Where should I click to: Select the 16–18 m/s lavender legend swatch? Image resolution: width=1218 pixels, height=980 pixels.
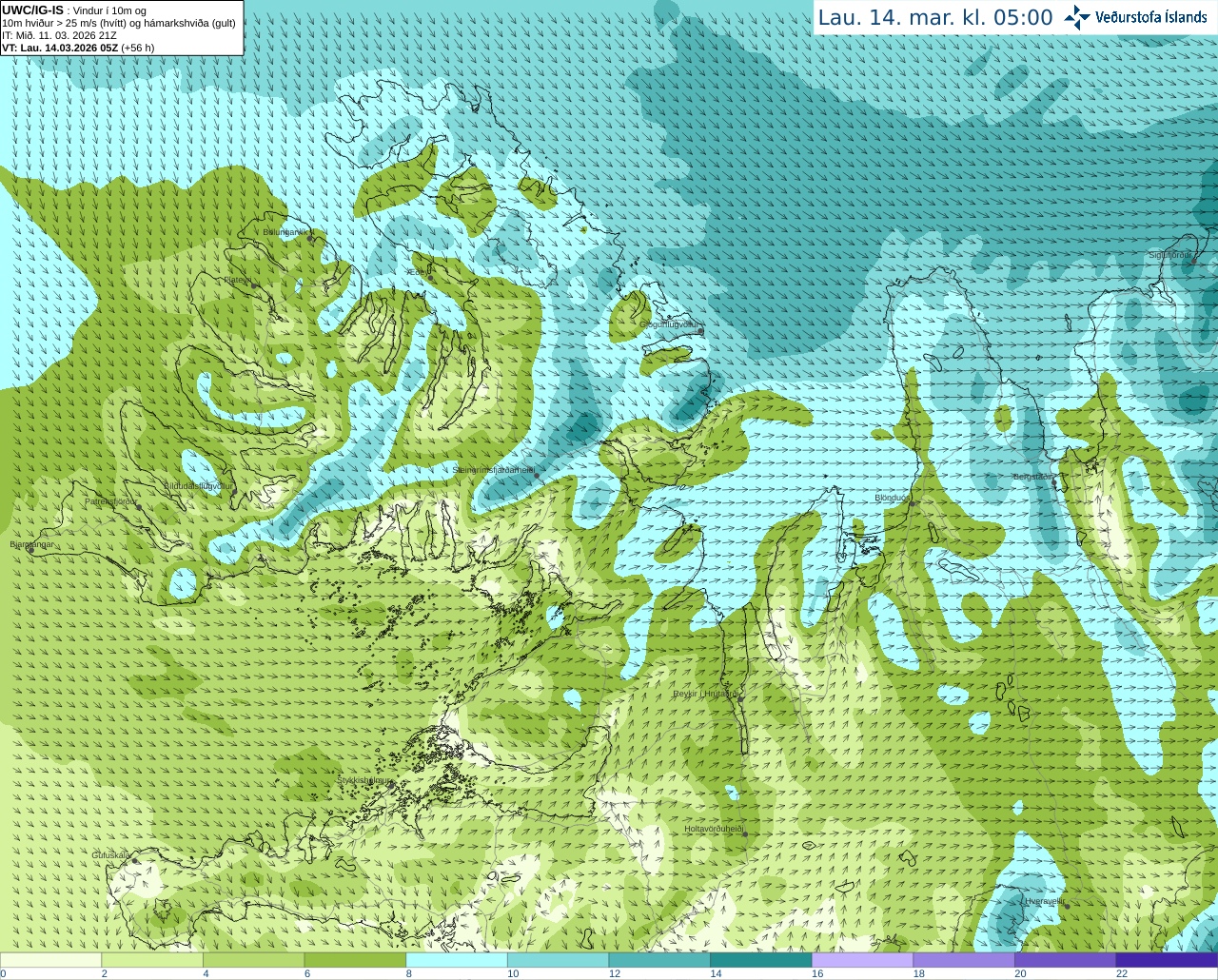862,960
